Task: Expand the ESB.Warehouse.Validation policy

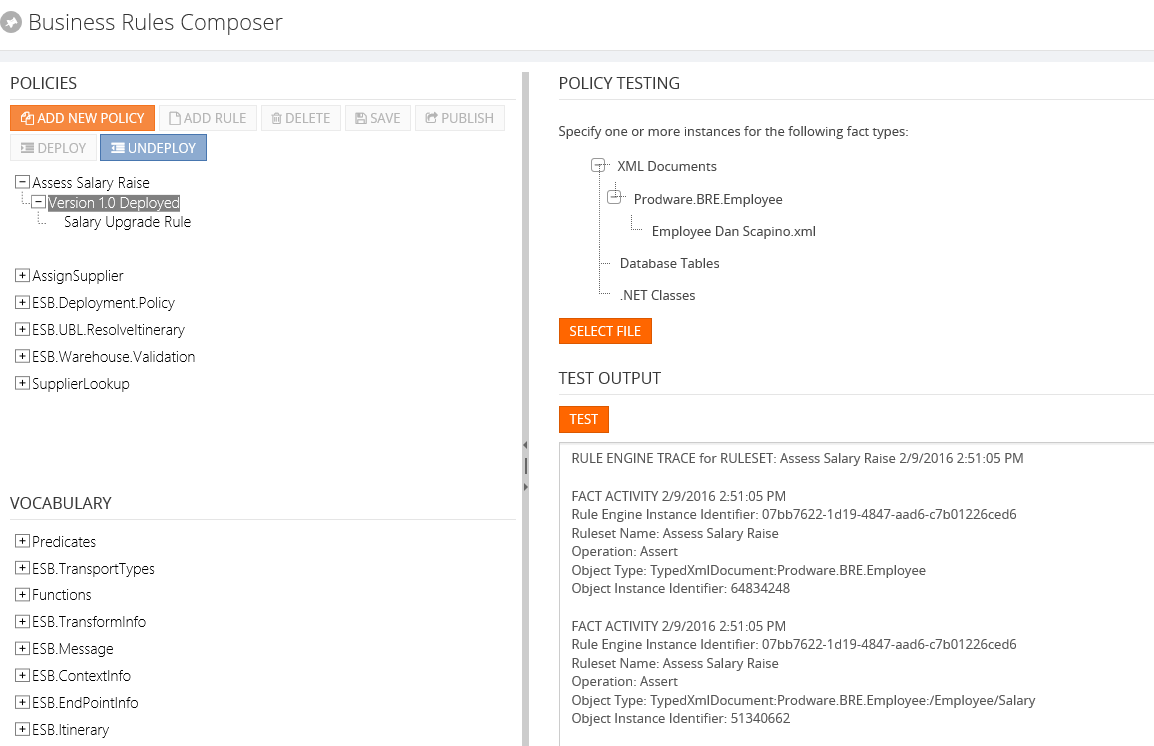Action: [x=22, y=356]
